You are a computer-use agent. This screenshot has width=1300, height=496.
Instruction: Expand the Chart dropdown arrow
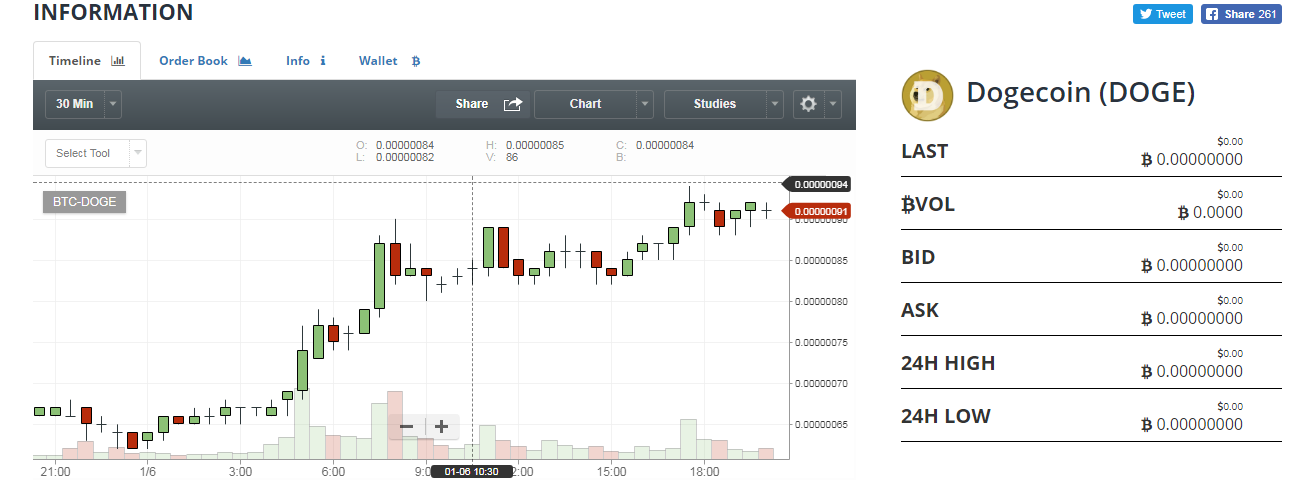(645, 104)
